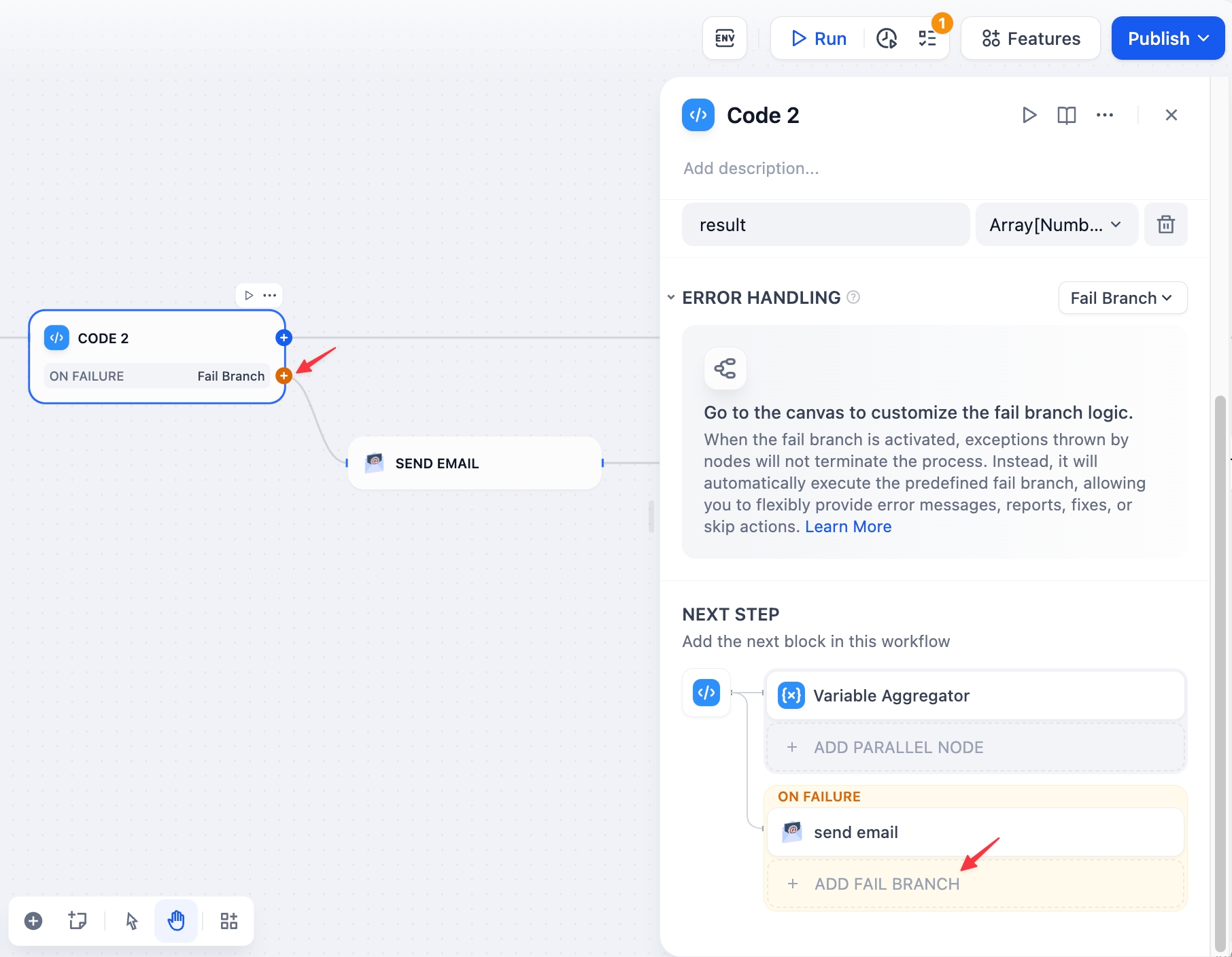Open the Array[Number] type dropdown
The width and height of the screenshot is (1232, 957).
(x=1056, y=225)
